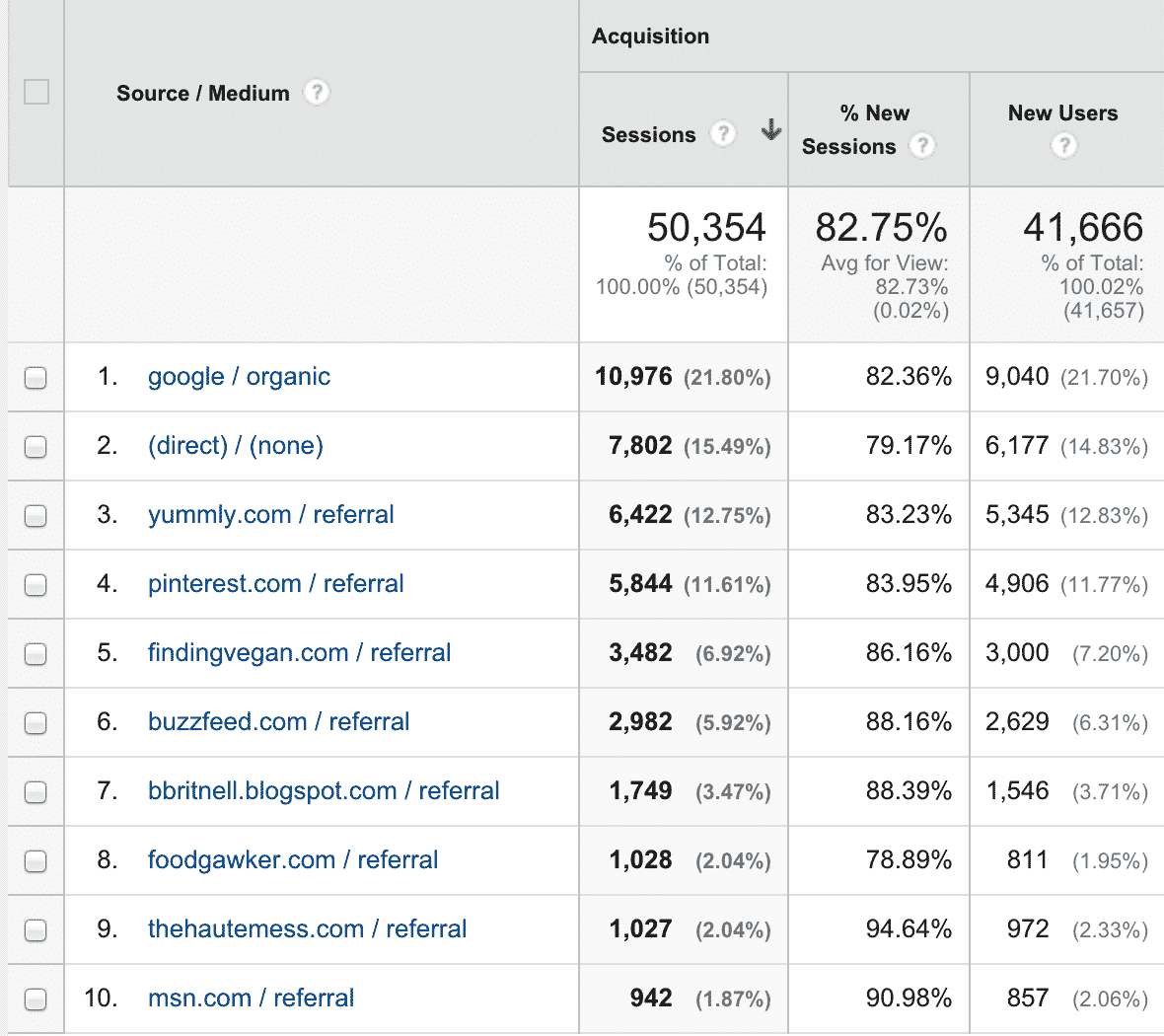Check the (direct) / (none) row checkbox
The image size is (1164, 1036).
(x=36, y=447)
